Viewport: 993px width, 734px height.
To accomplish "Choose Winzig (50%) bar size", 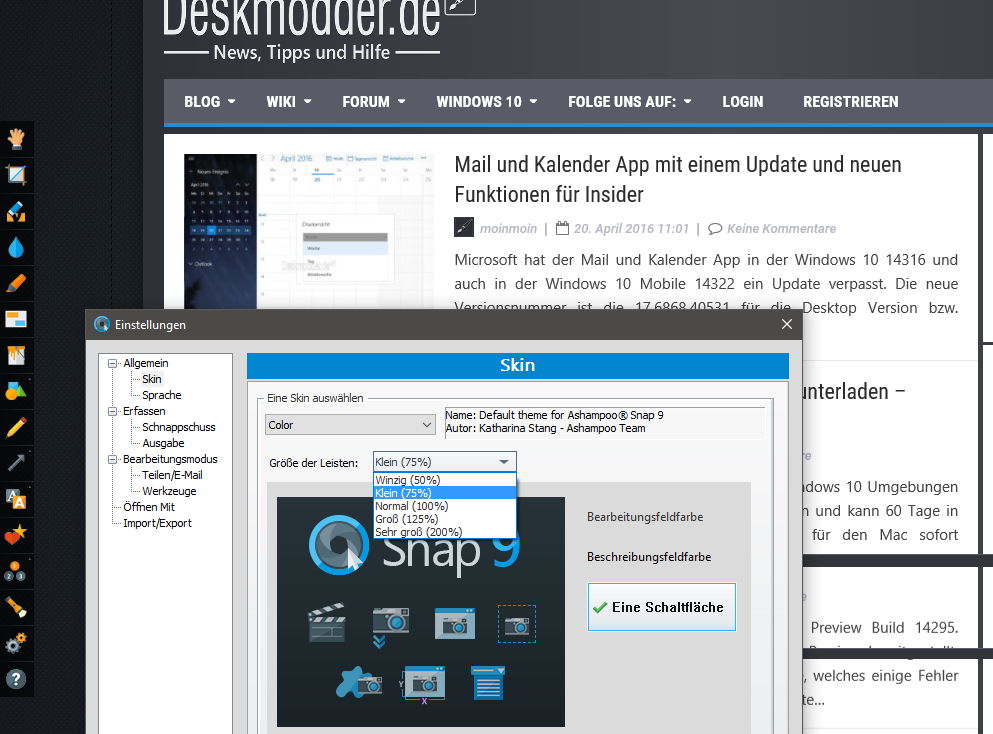I will coord(445,480).
